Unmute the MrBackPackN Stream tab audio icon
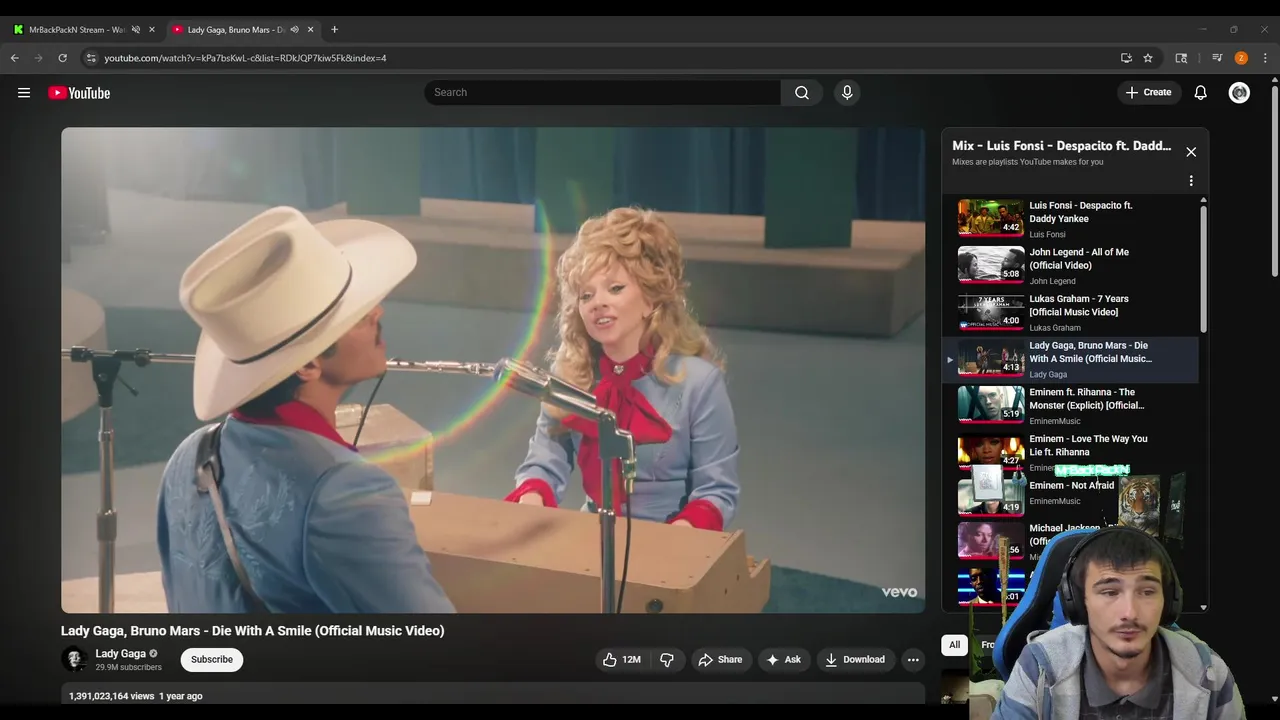This screenshot has height=720, width=1280. coord(135,30)
